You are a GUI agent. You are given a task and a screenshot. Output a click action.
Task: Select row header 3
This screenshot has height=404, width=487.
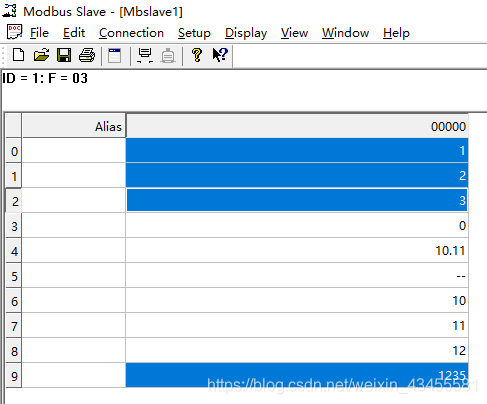[x=14, y=226]
